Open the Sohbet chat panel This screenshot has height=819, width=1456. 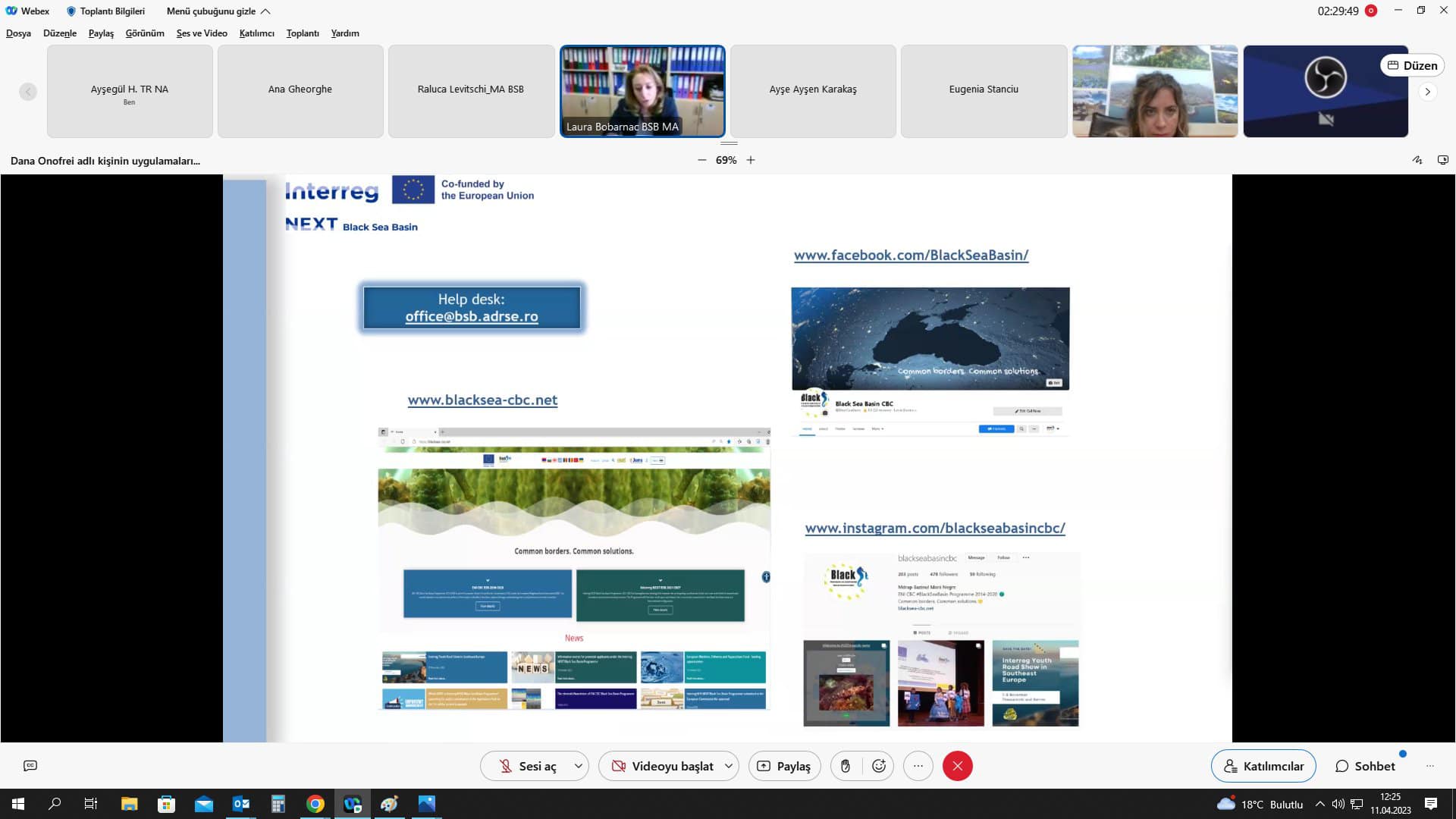(1365, 766)
